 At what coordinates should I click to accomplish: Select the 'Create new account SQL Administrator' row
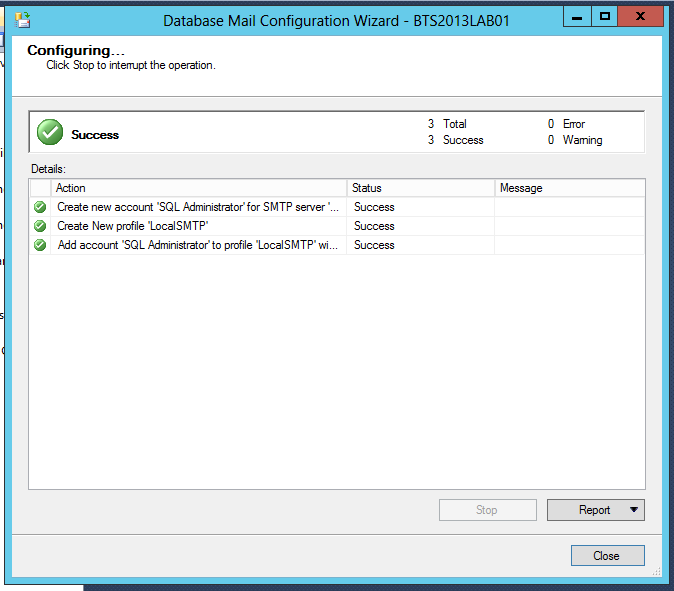point(198,207)
